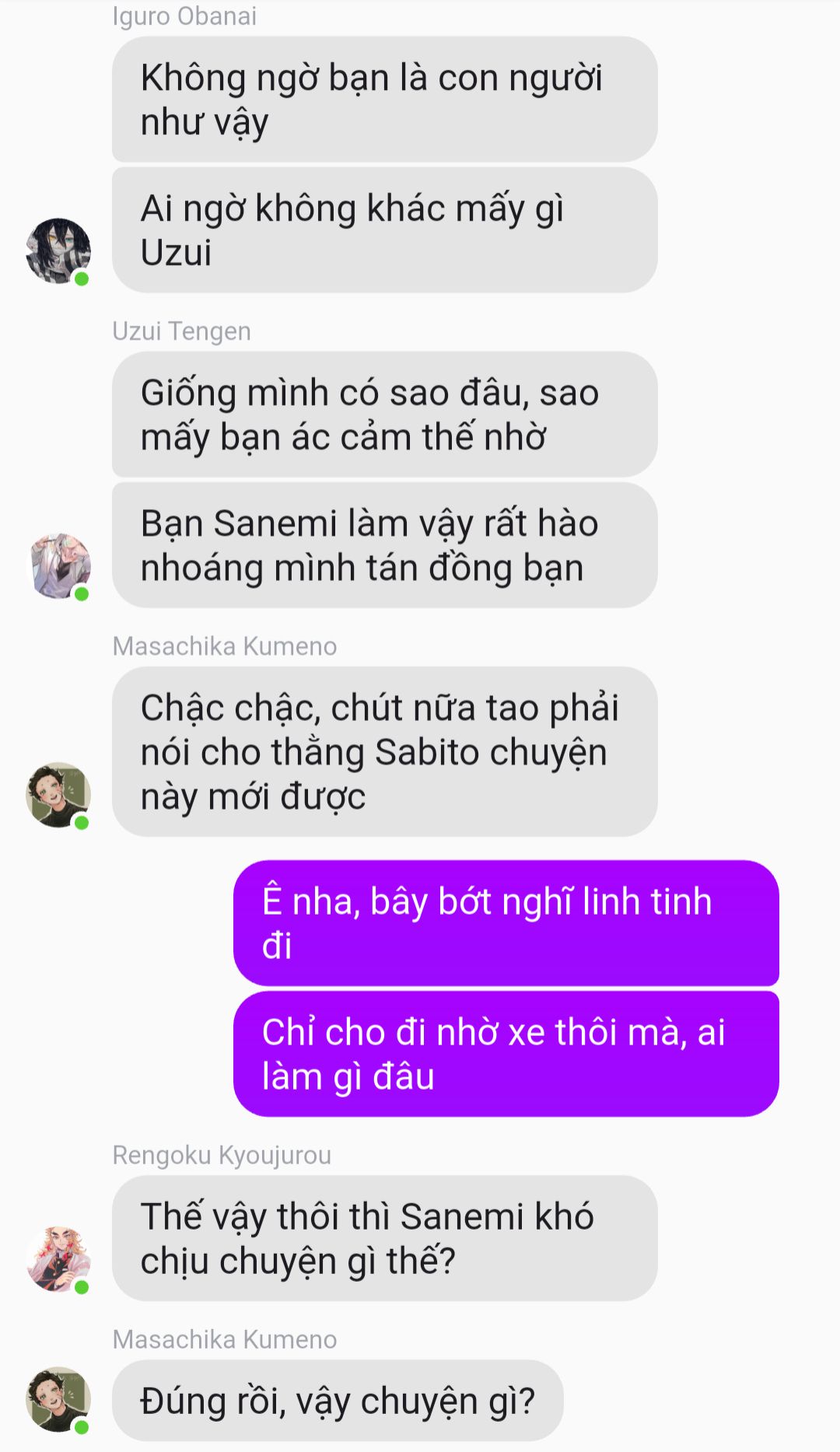
Task: Select message 'Không ngờ bạn là con người như vậy'
Action: coord(384,100)
